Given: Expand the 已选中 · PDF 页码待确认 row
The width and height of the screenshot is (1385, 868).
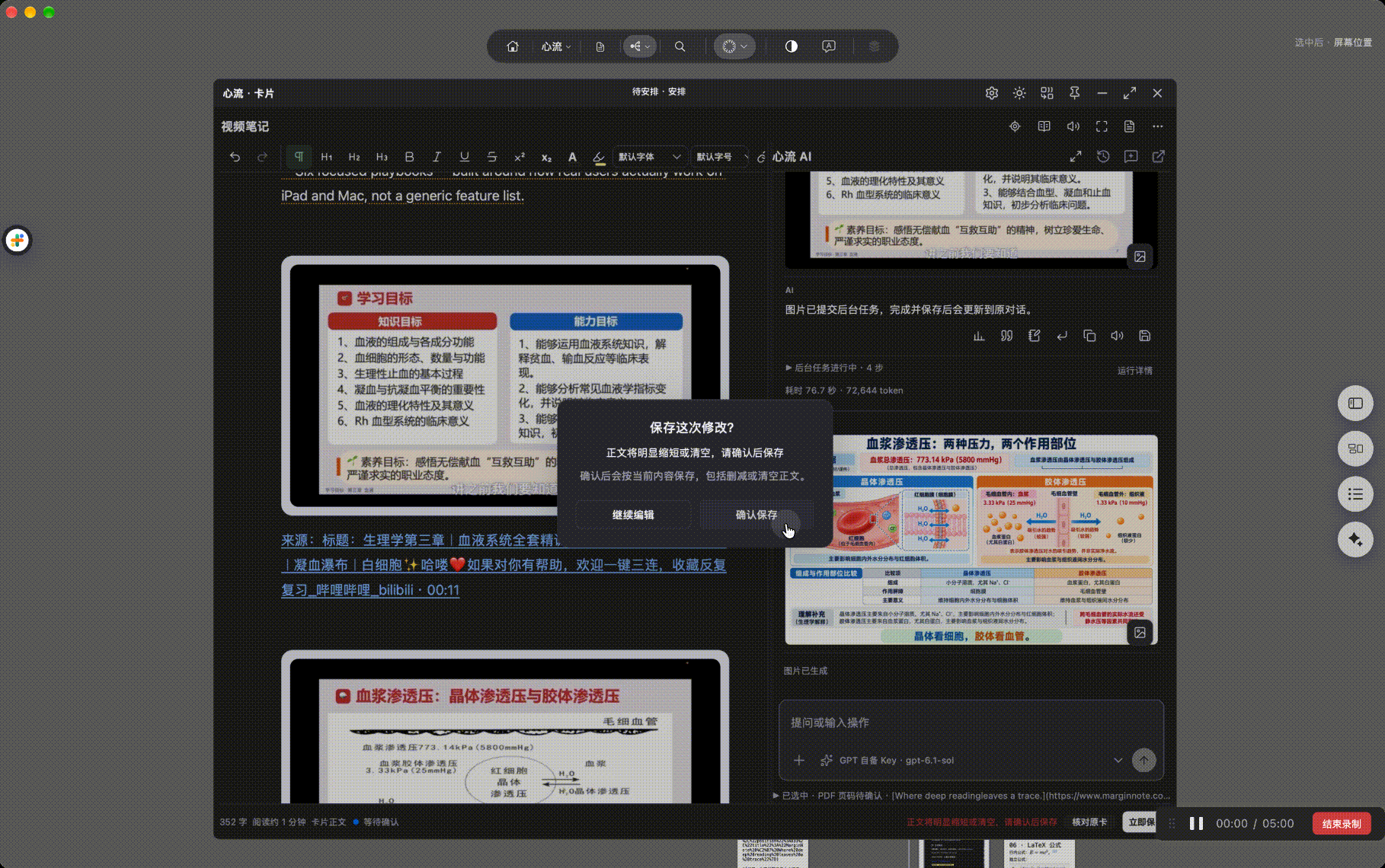Looking at the screenshot, I should (x=971, y=796).
